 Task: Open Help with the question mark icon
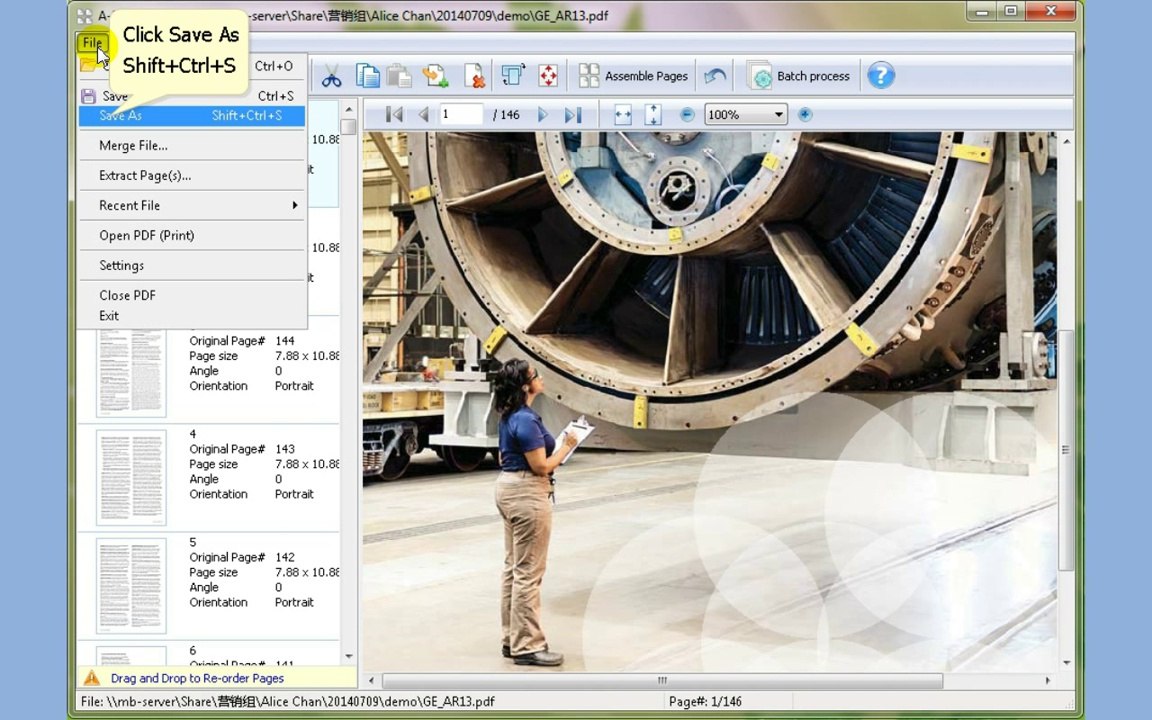click(880, 76)
